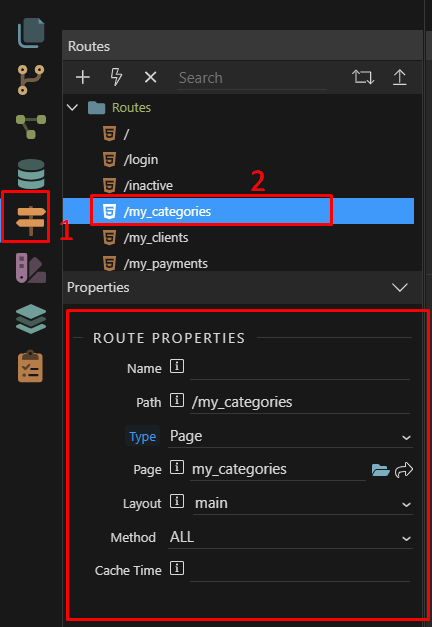The width and height of the screenshot is (432, 627).
Task: Collapse the Routes folder tree
Action: coord(72,107)
